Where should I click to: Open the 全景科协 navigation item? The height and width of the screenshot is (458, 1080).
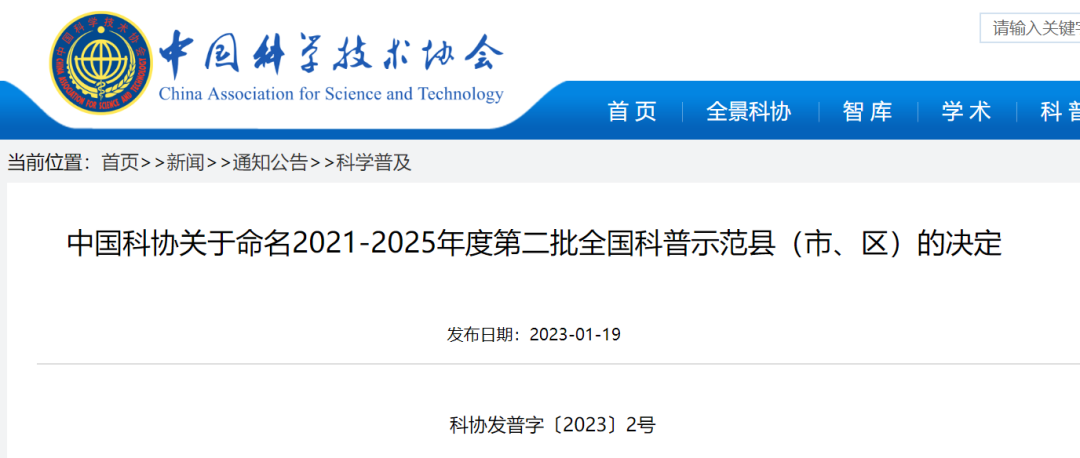click(749, 112)
